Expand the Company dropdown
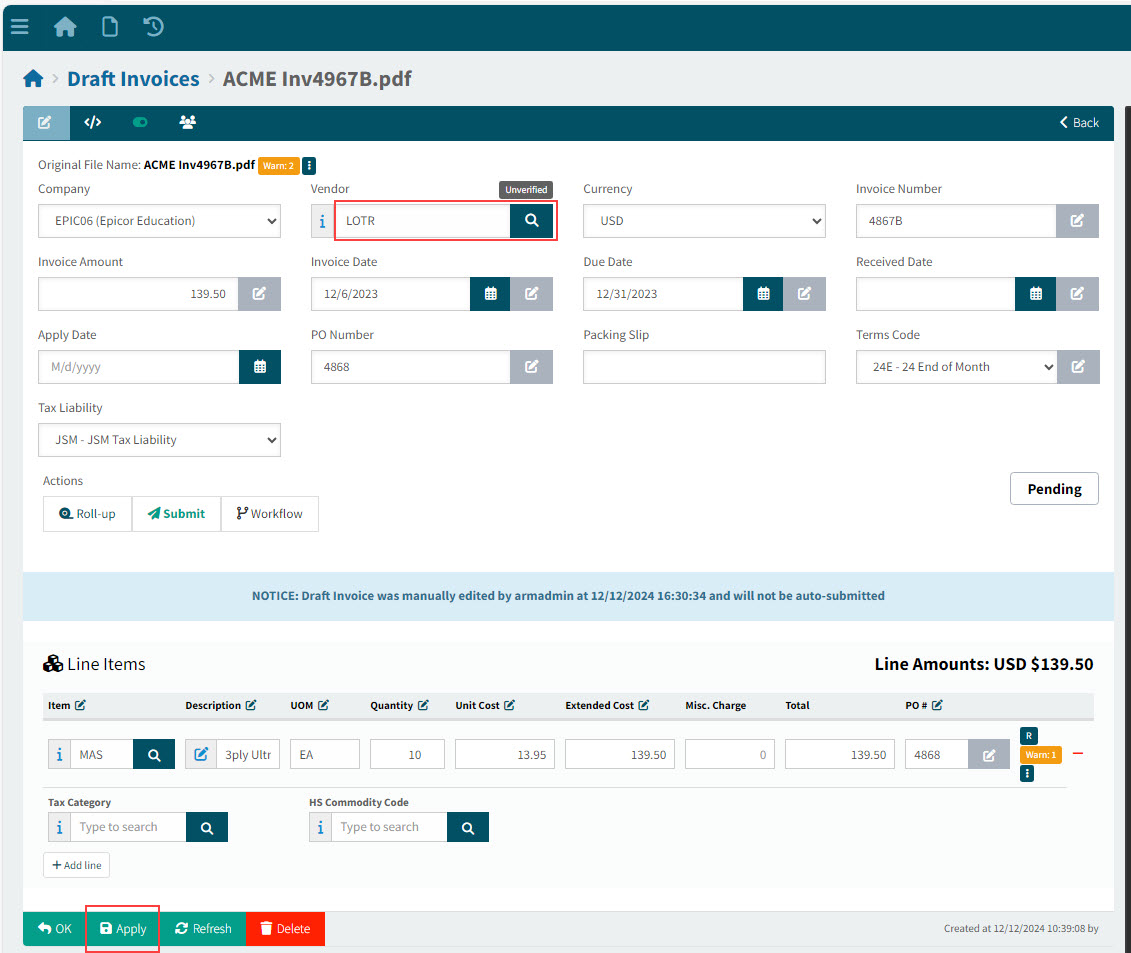This screenshot has width=1131, height=953. pos(159,221)
